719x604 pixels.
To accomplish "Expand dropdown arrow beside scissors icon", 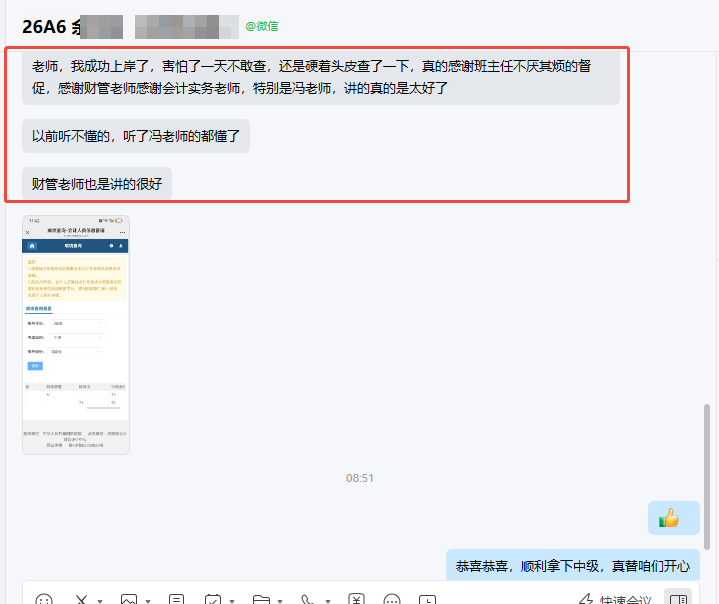I will click(x=100, y=601).
